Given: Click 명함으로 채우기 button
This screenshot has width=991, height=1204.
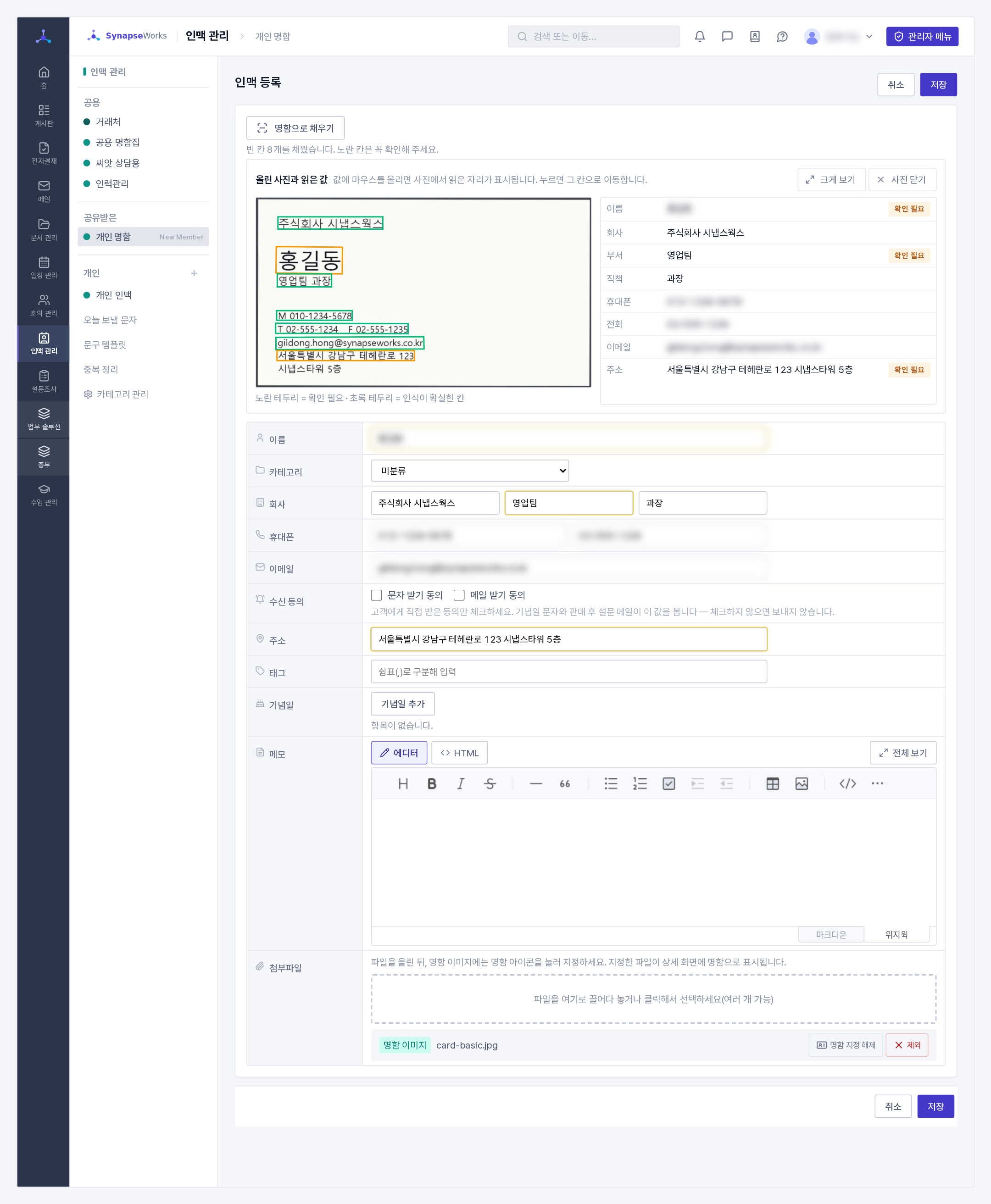Looking at the screenshot, I should [x=295, y=128].
